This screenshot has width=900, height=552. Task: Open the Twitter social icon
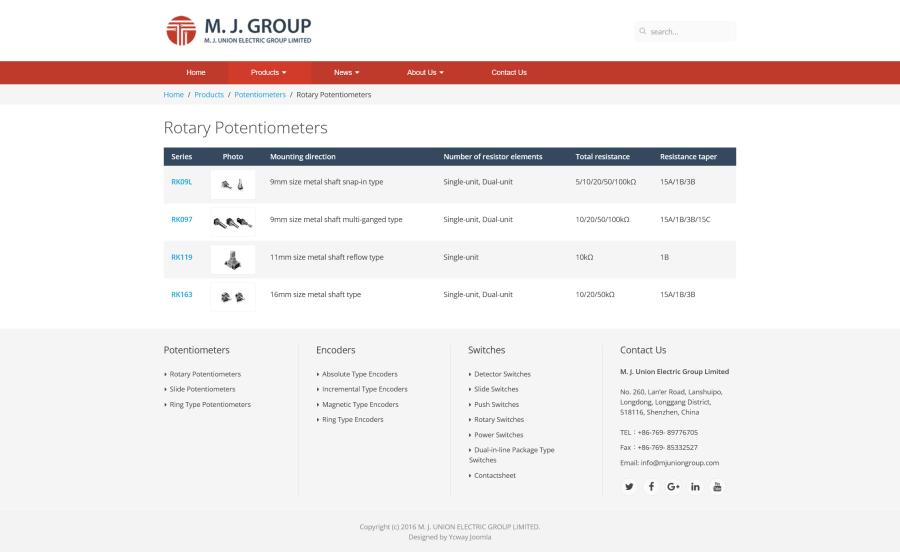(629, 486)
